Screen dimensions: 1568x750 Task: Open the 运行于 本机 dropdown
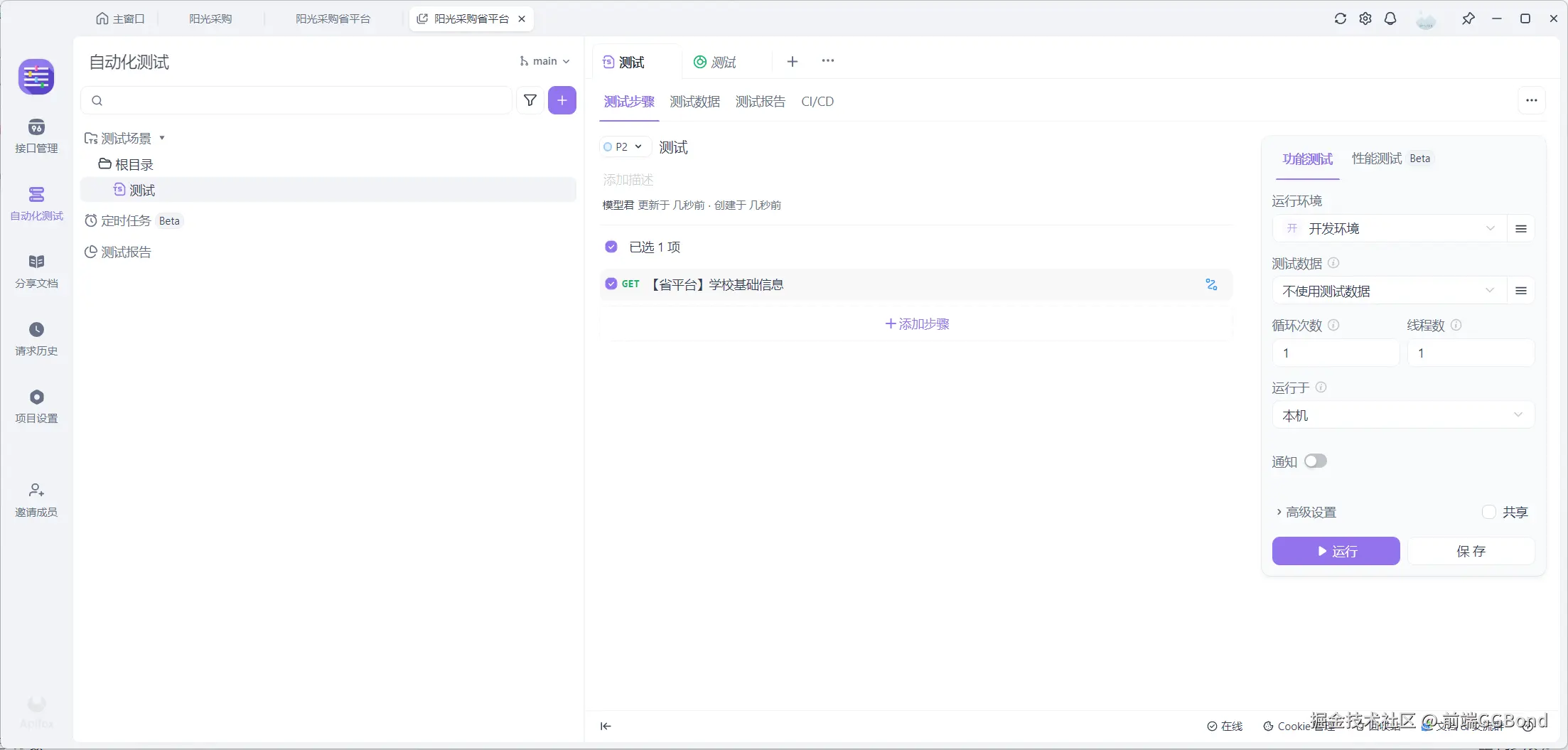click(1403, 415)
